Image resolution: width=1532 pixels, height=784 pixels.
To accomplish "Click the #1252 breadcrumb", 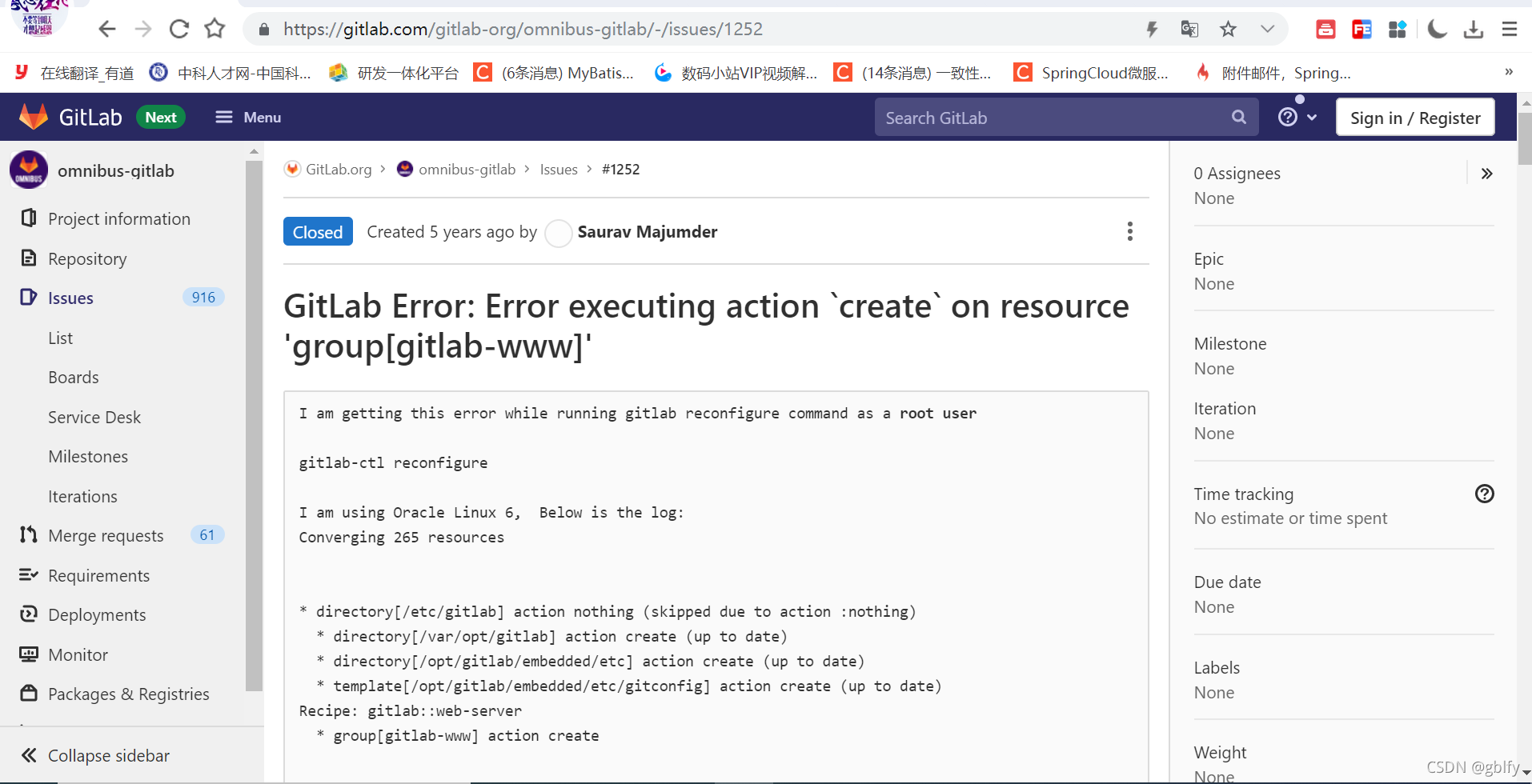I will (621, 169).
